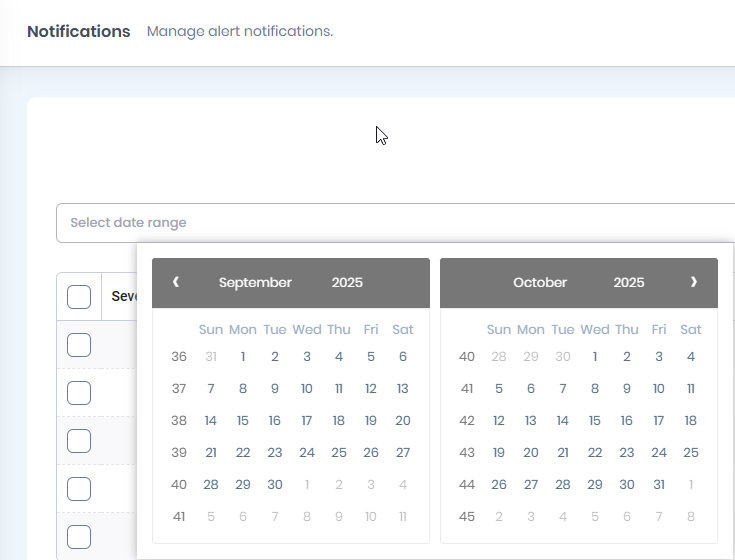Toggle the select-all checkbox in table header
The image size is (735, 560).
click(x=79, y=296)
